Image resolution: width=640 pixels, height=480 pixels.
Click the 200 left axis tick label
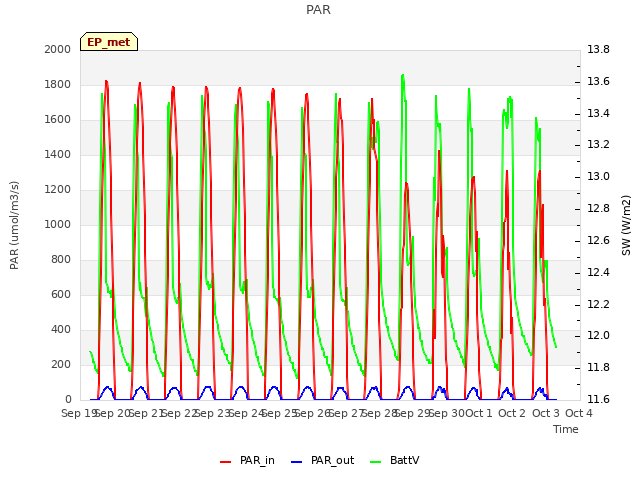[61, 364]
